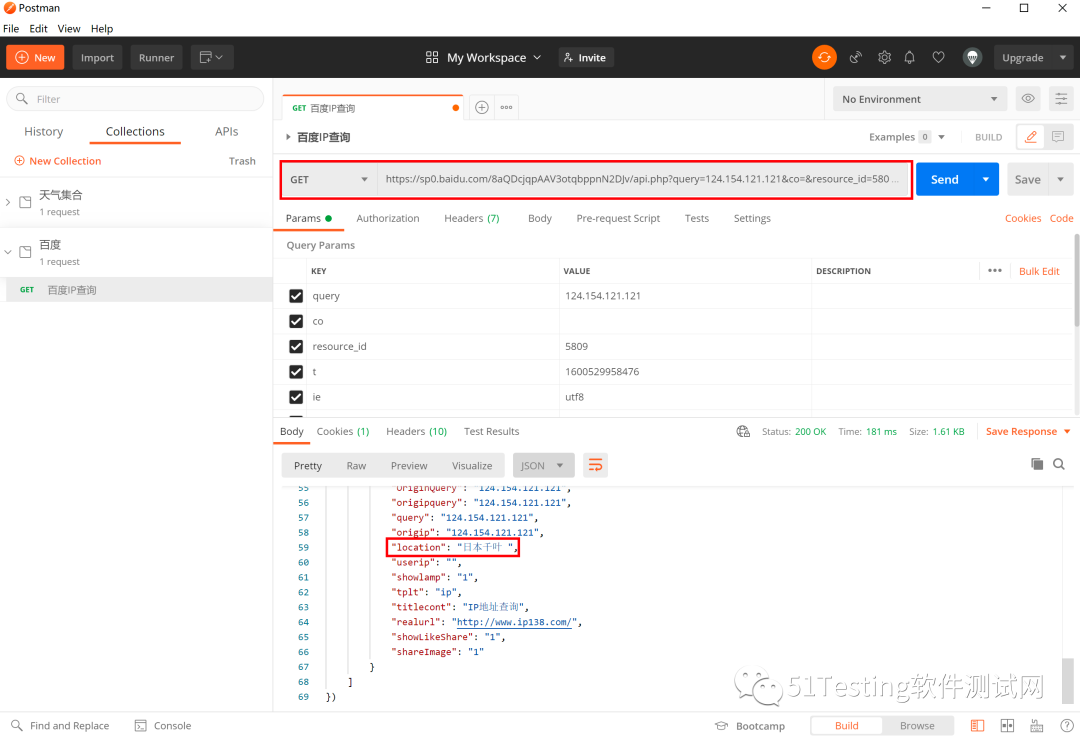Screen dimensions: 1080x738
Task: Expand the 天气集合 collection
Action: [x=9, y=202]
